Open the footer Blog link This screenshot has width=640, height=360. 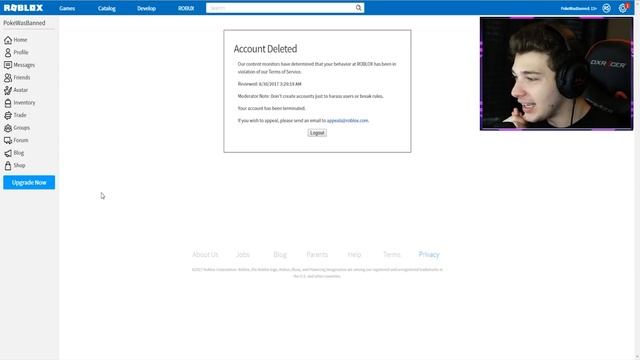tap(280, 254)
